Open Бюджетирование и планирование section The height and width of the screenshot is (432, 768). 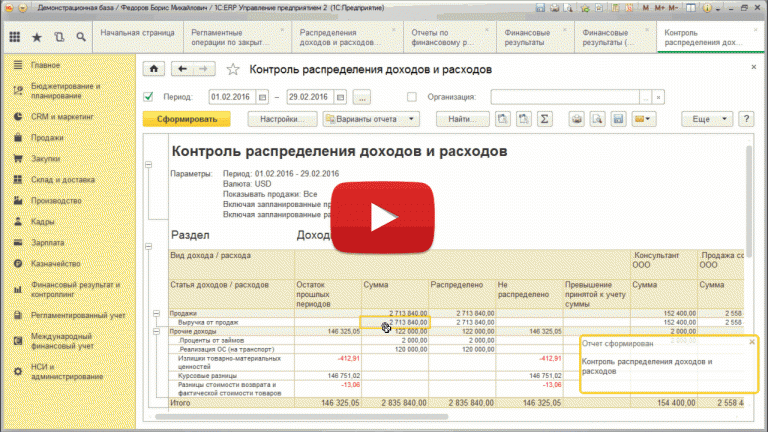[66, 91]
